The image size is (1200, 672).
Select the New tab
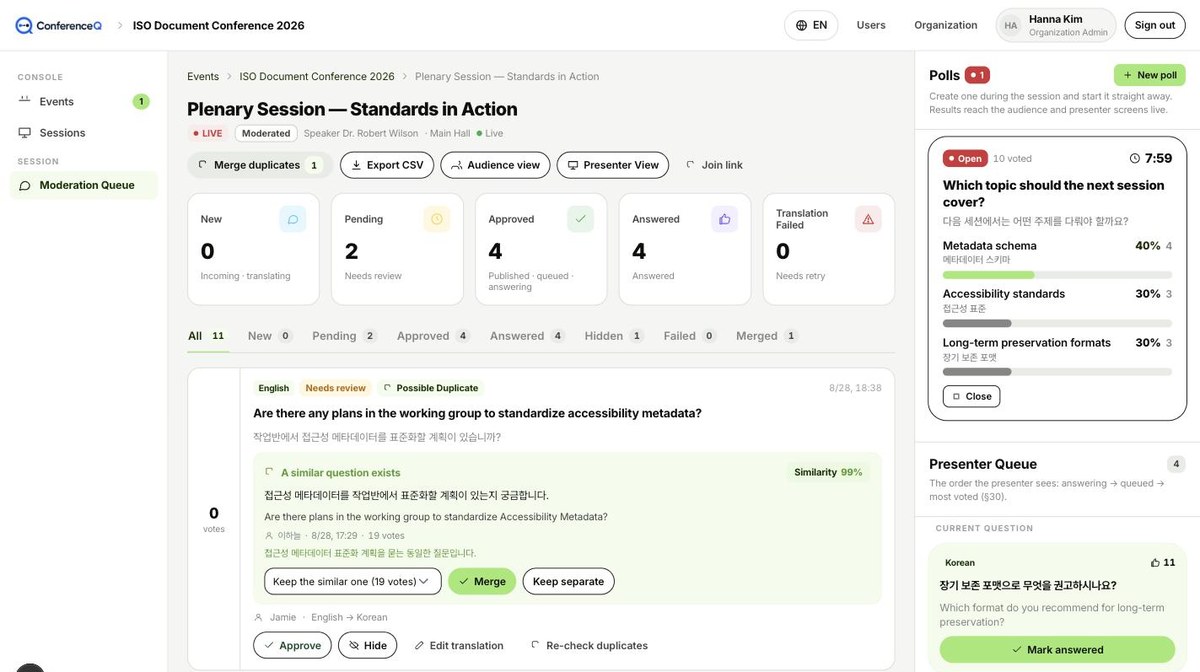click(x=270, y=336)
